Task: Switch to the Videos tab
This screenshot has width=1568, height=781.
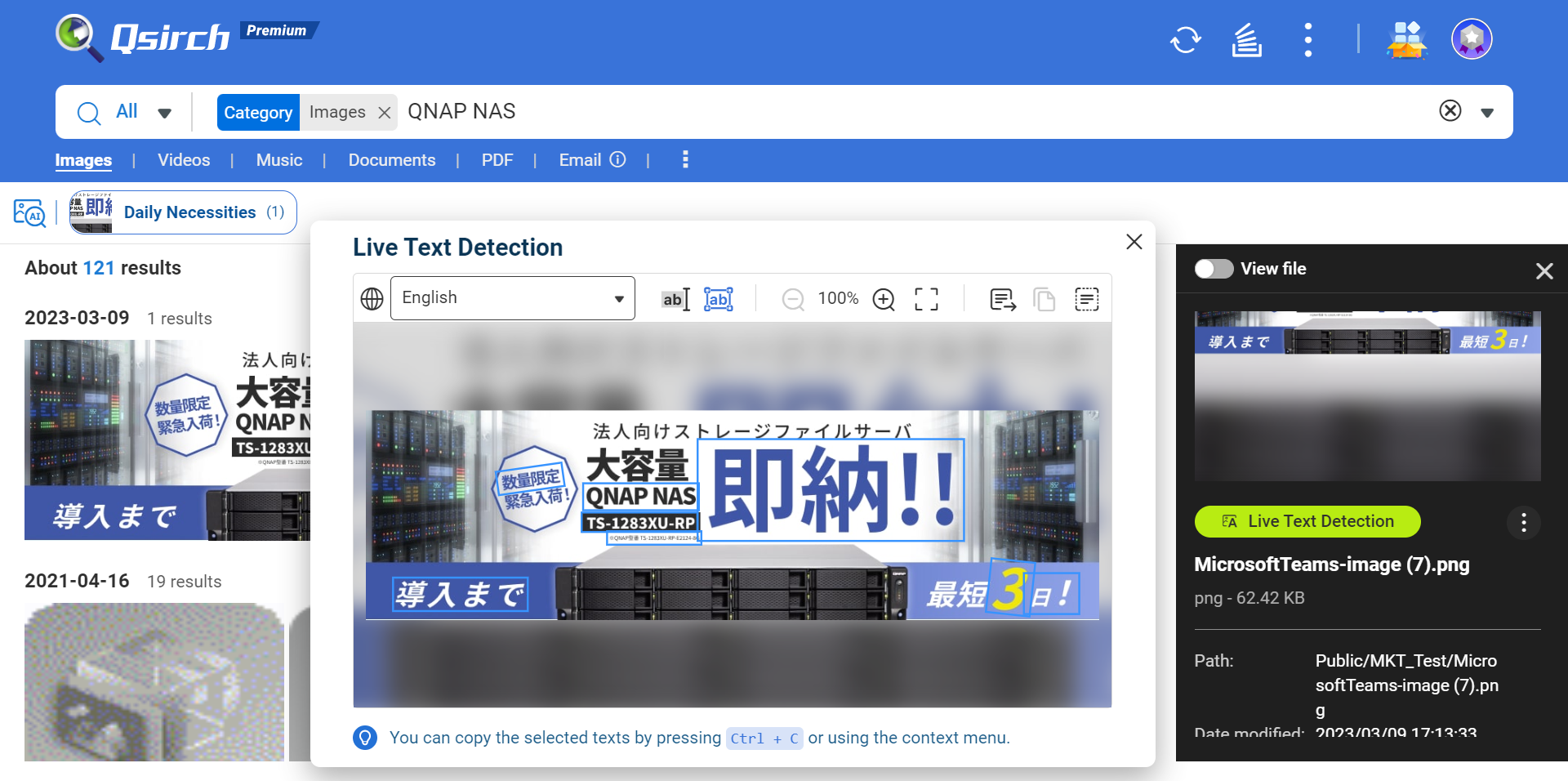Action: click(x=184, y=160)
